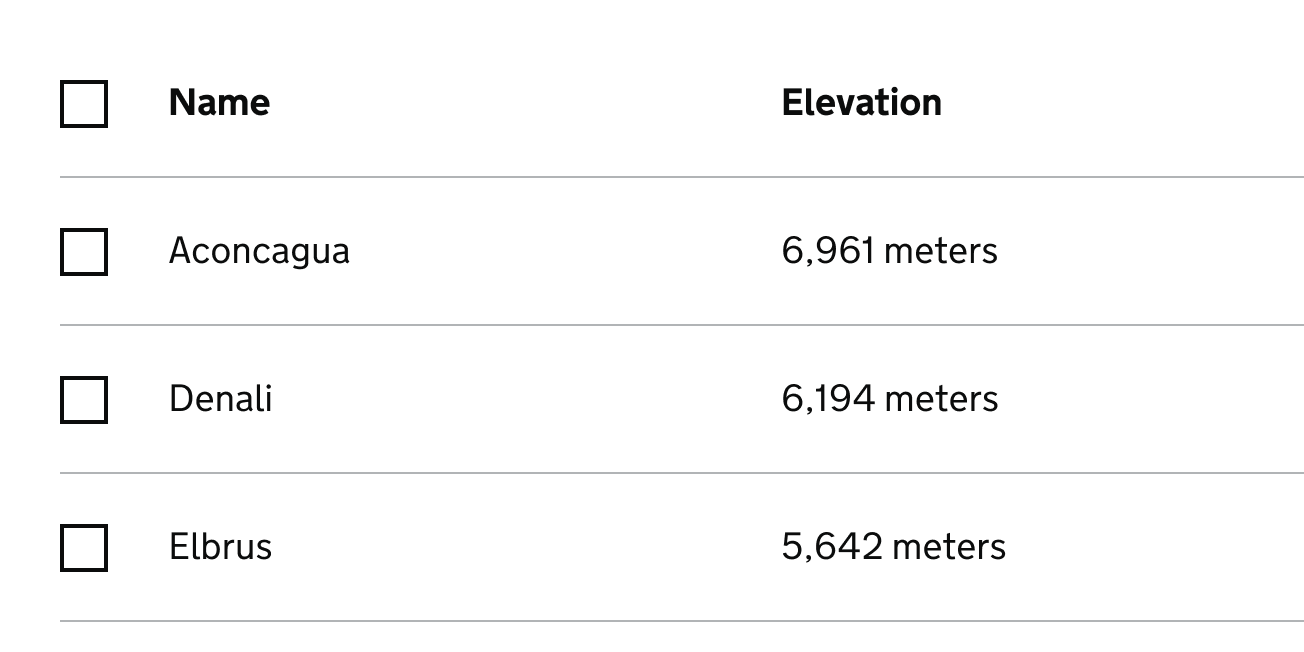Toggle the Elbrus row checkbox

pyautogui.click(x=84, y=547)
